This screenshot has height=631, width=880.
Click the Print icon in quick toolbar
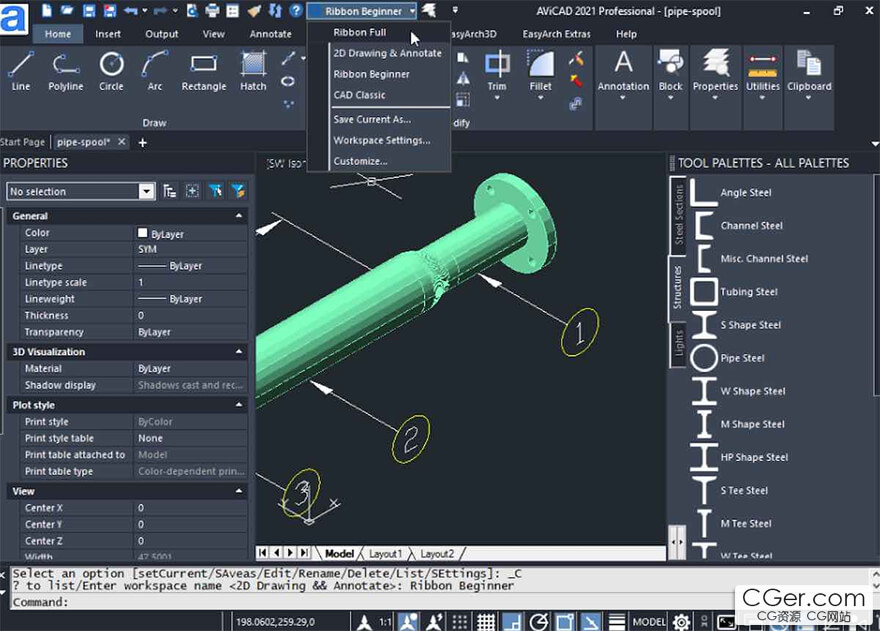tap(212, 10)
